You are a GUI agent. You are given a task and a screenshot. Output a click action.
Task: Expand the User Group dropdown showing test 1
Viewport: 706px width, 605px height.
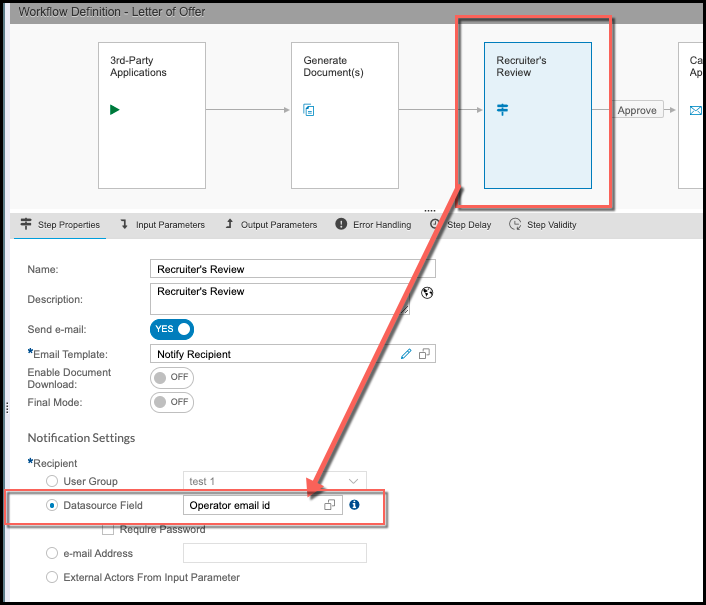pos(352,481)
